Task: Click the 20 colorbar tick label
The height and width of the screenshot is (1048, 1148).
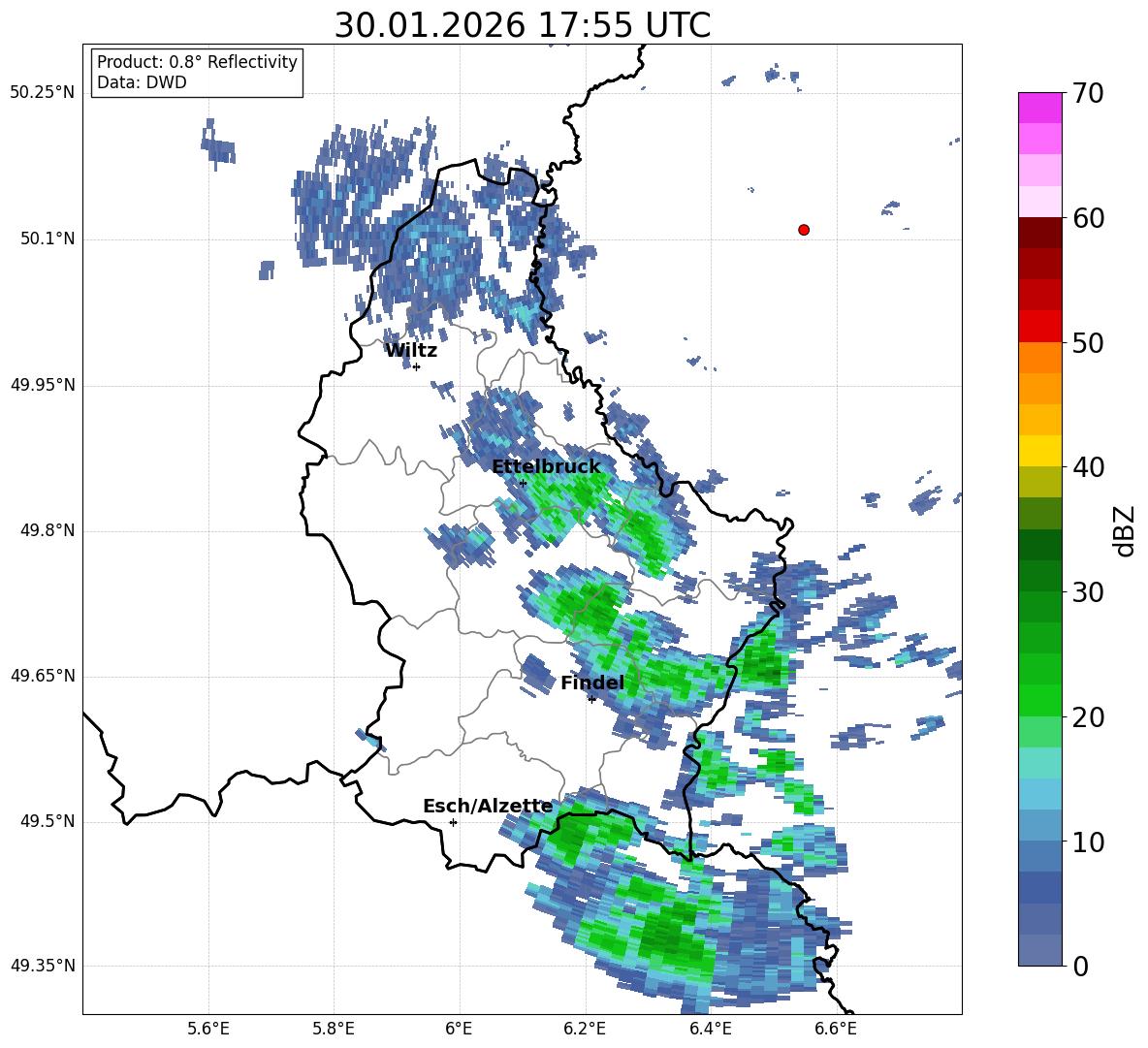Action: coord(1089,717)
